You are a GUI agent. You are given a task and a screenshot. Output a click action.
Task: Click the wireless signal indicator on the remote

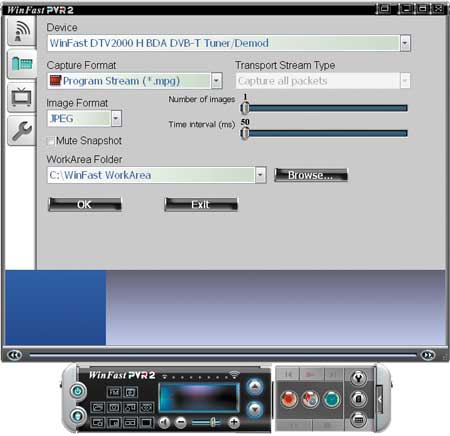point(235,374)
